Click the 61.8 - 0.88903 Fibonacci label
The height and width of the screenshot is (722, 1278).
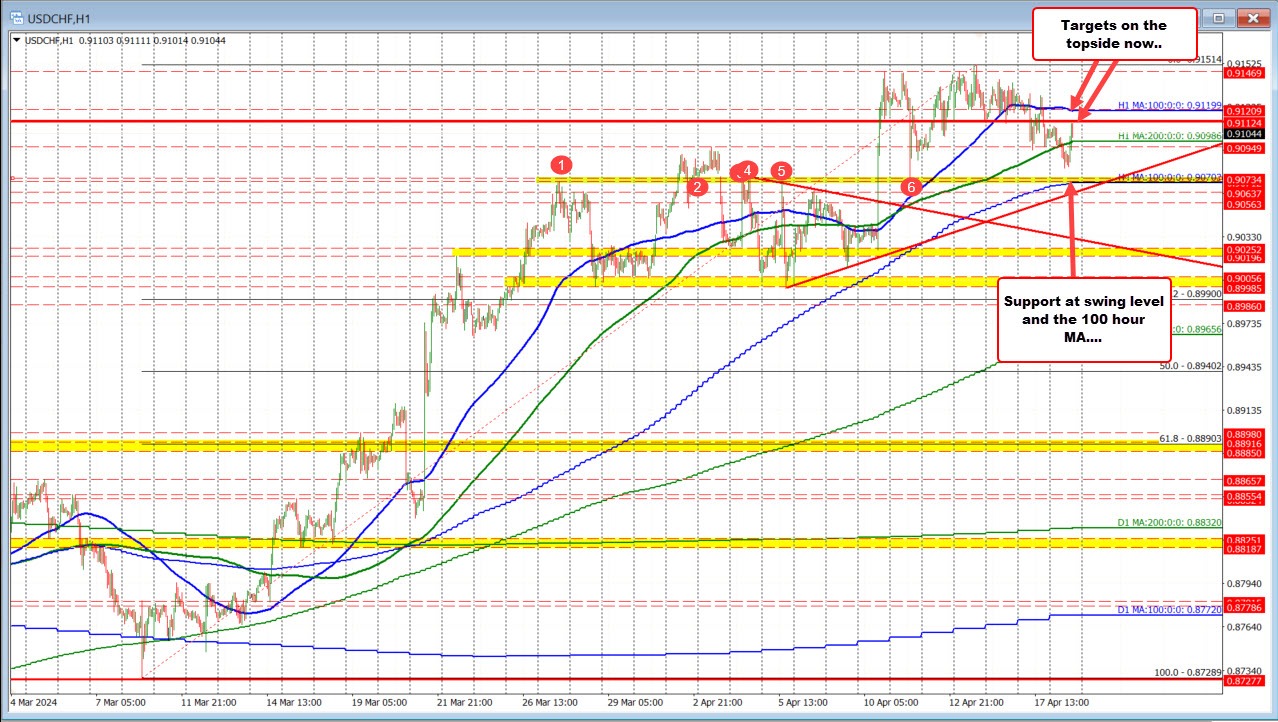coord(1190,438)
